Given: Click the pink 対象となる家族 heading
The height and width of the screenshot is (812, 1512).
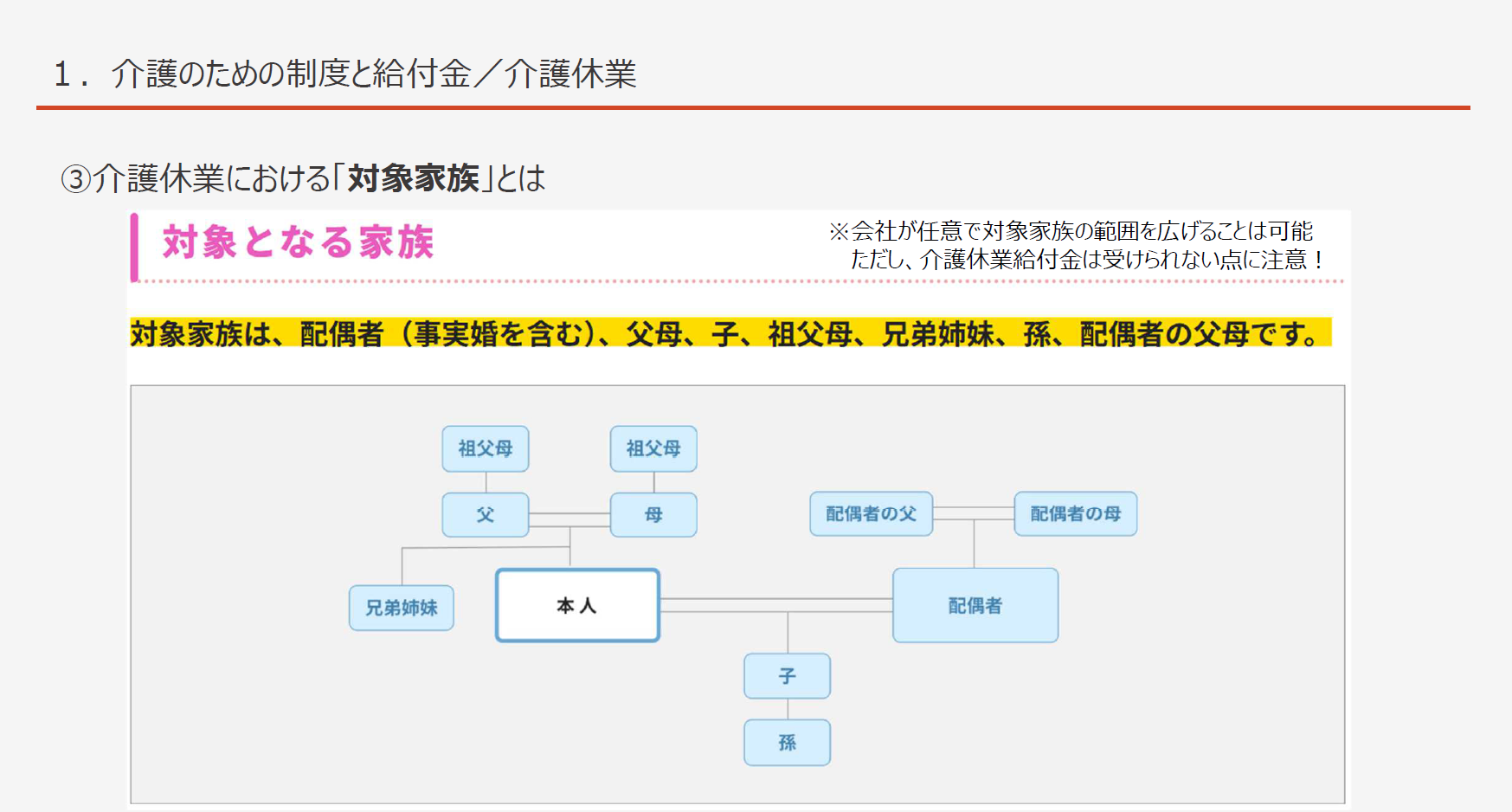Looking at the screenshot, I should coord(298,242).
